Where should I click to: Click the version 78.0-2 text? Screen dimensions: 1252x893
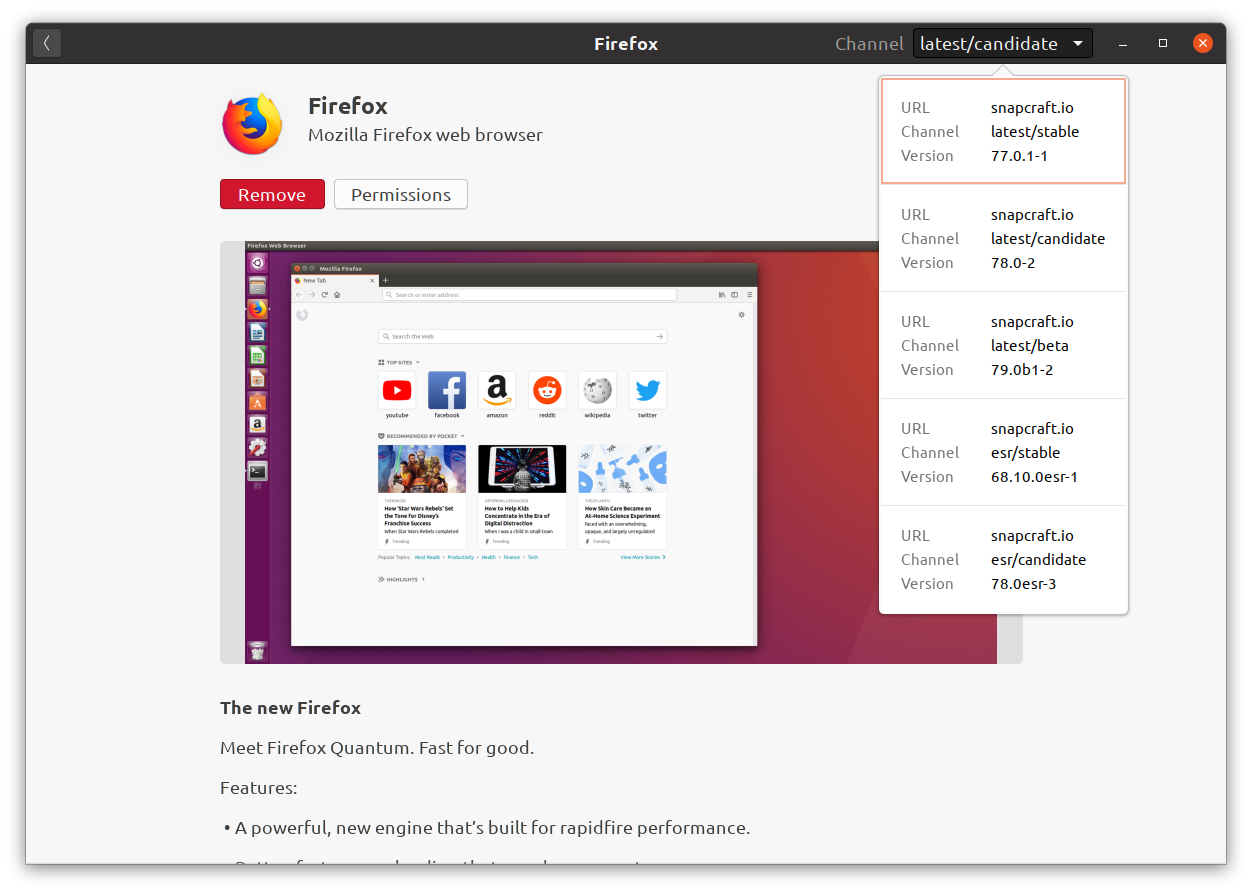click(1013, 262)
